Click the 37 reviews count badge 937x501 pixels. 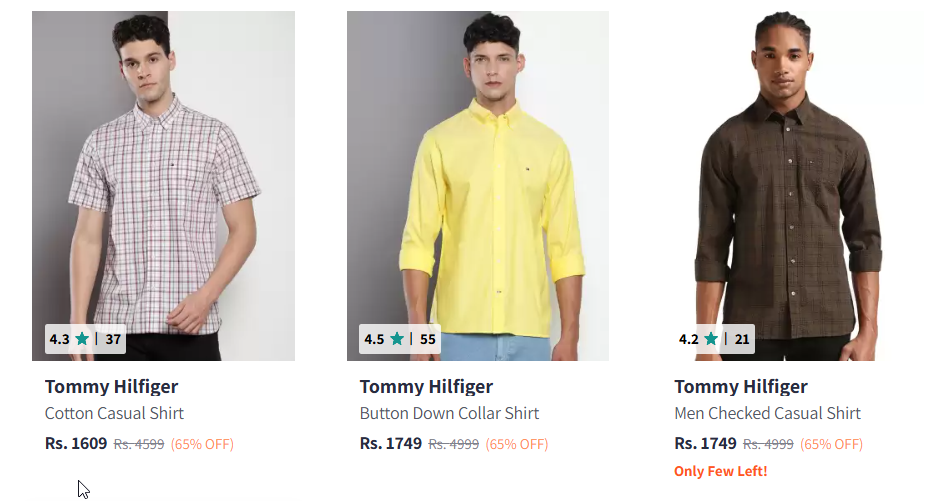tap(113, 339)
